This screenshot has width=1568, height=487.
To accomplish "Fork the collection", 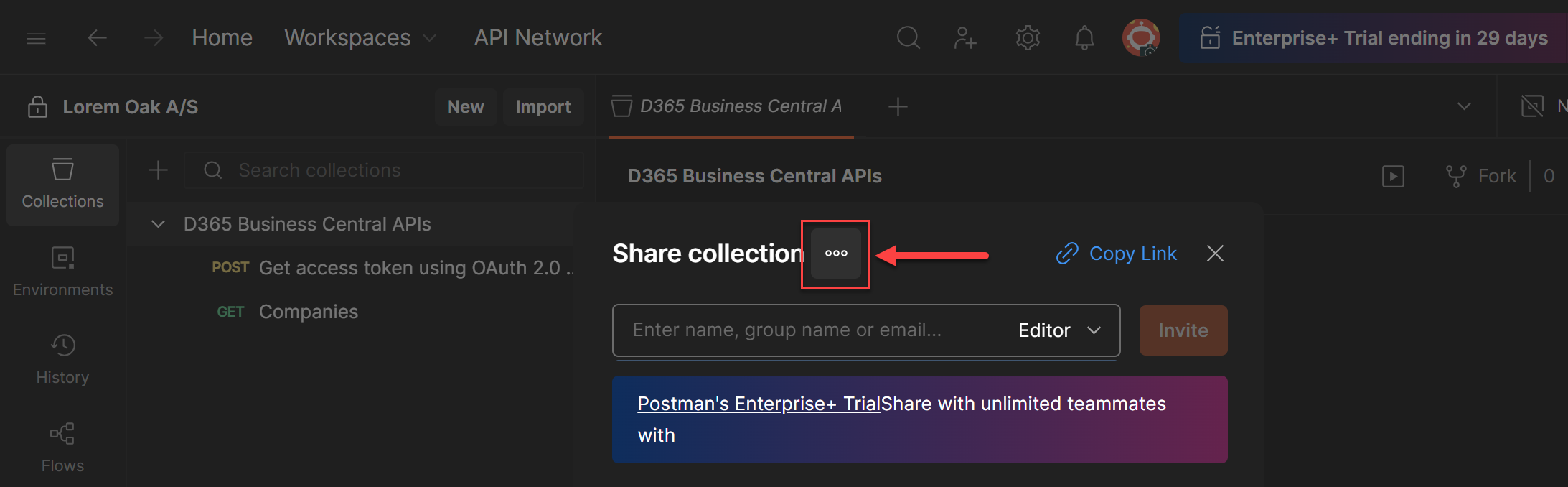I will tap(1480, 176).
